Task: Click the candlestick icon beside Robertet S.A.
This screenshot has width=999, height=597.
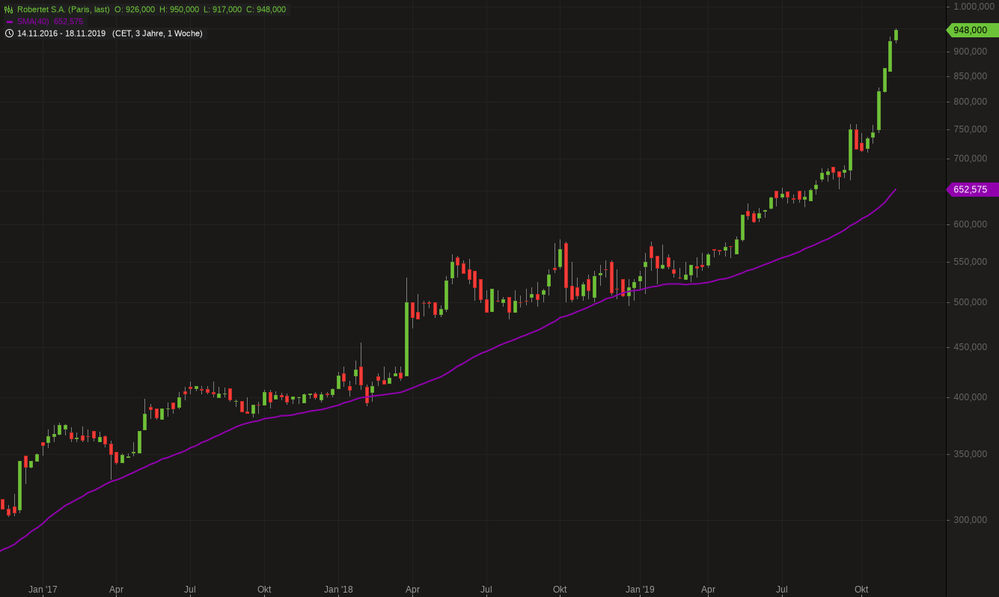Action: tap(9, 9)
